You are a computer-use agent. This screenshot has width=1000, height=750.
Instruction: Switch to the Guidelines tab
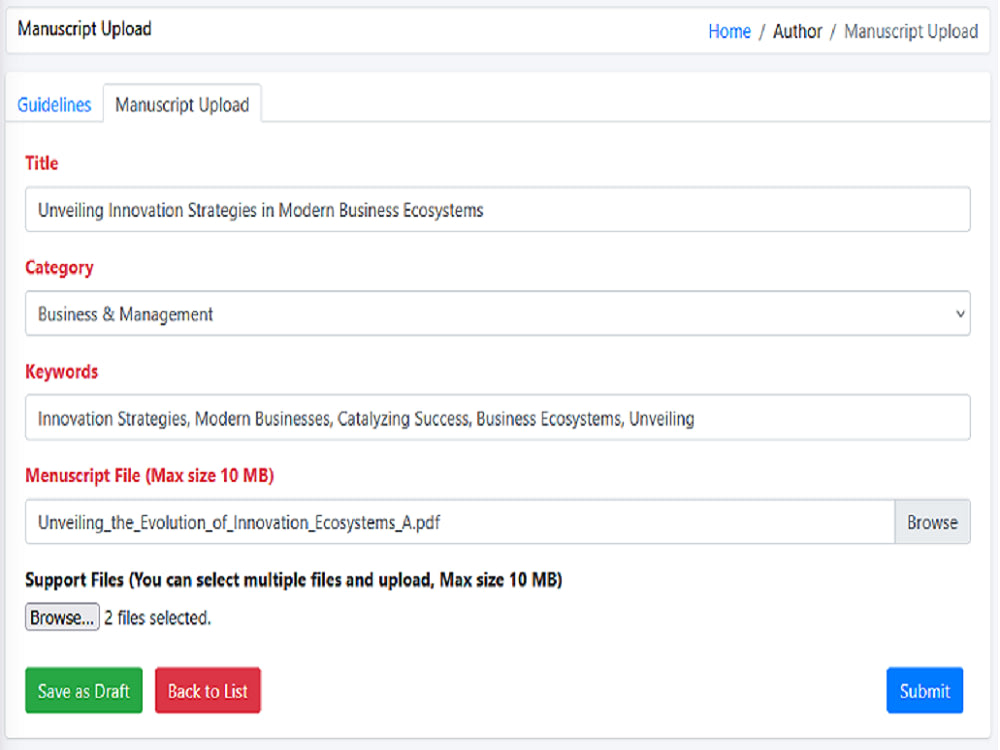click(x=53, y=104)
